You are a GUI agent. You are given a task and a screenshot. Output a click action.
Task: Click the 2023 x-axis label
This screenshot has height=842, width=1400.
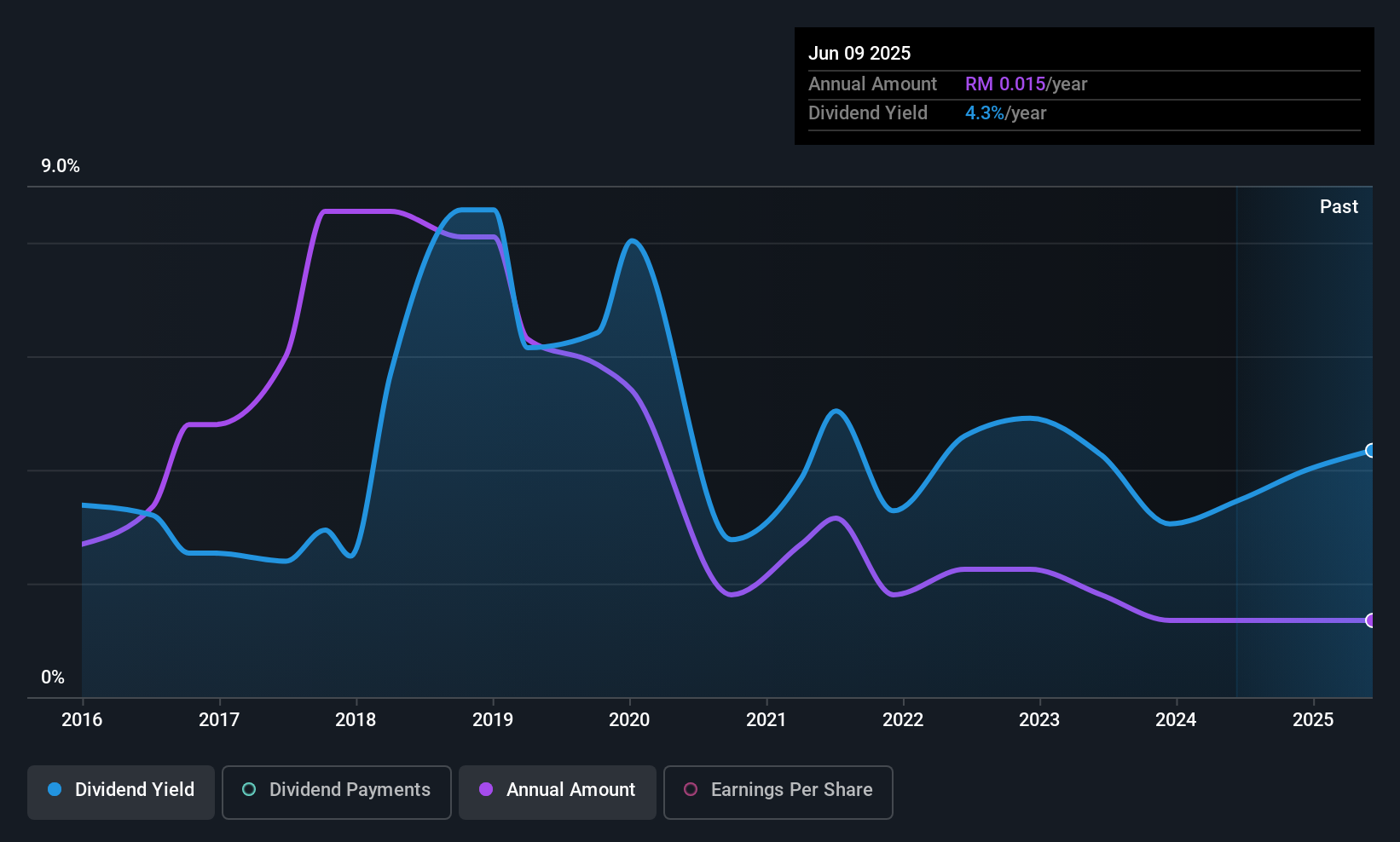coord(1039,719)
